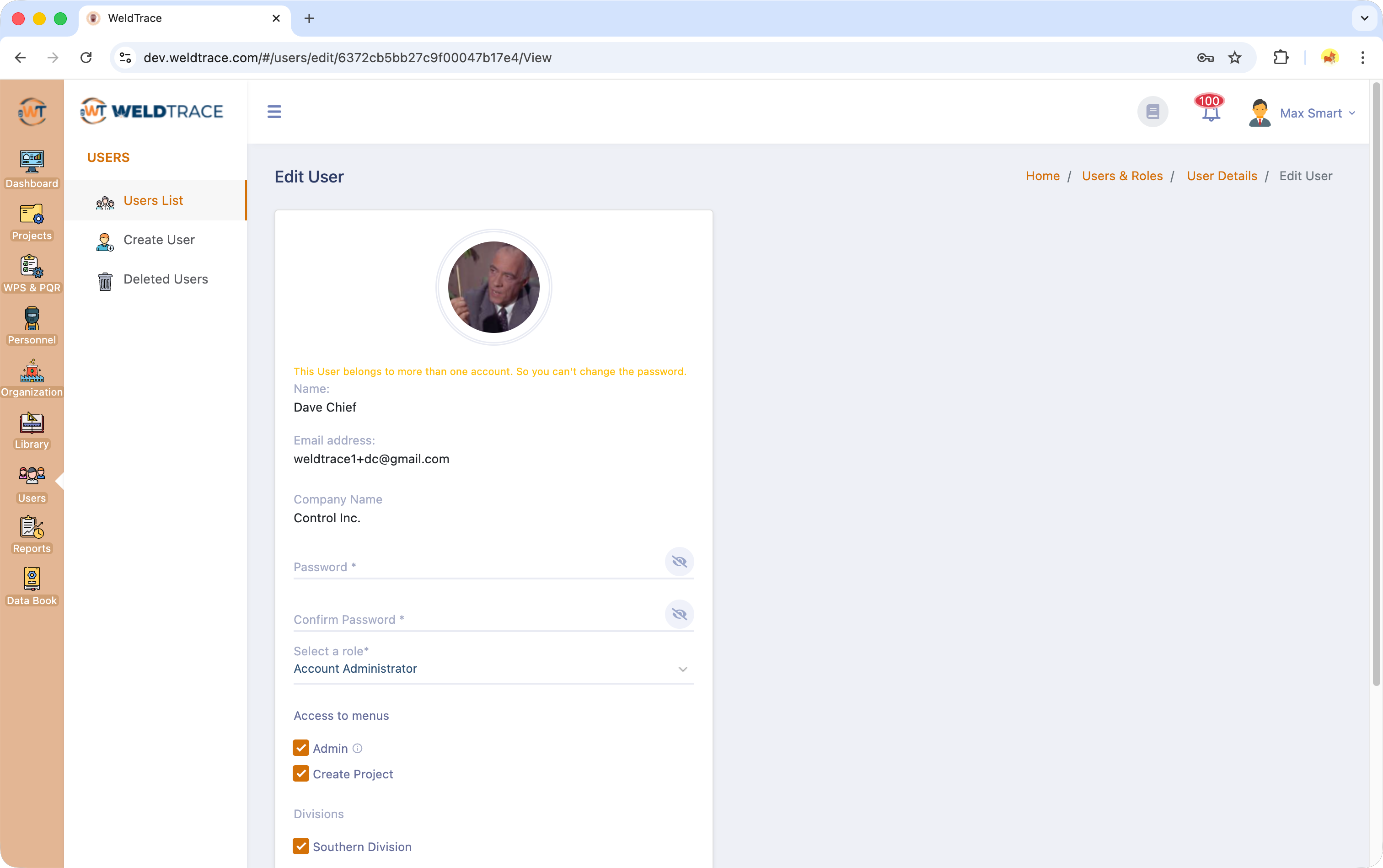The height and width of the screenshot is (868, 1383).
Task: Select Create User menu item
Action: [x=158, y=240]
